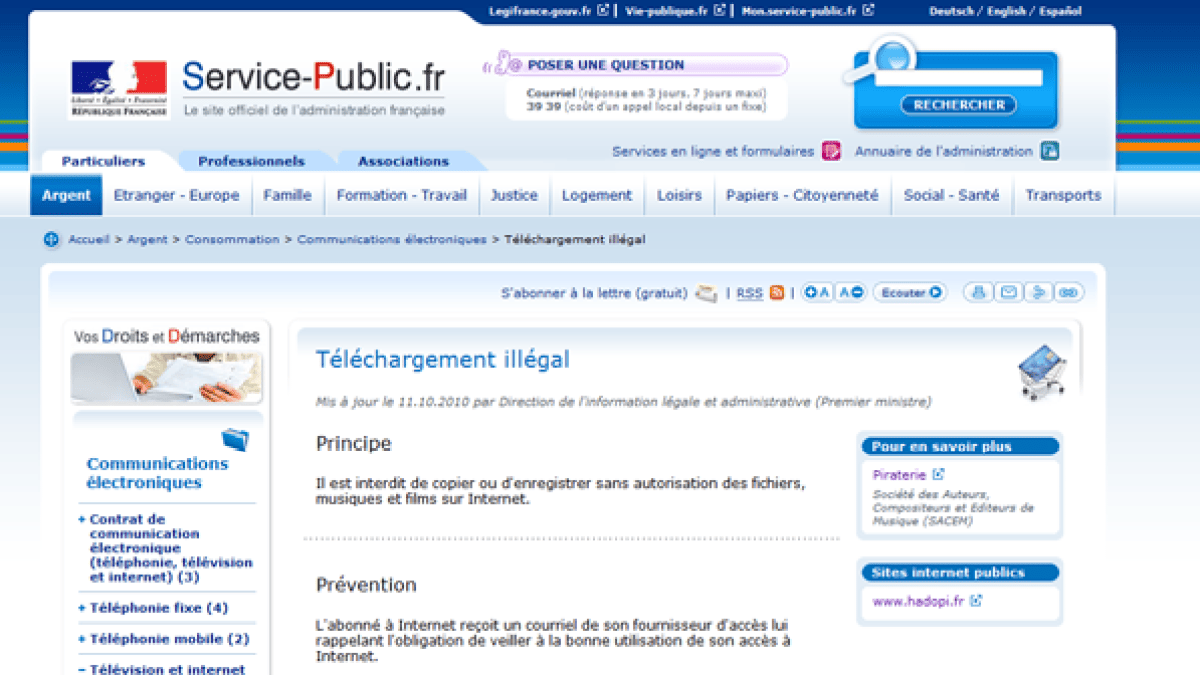Switch site language to Deutsch
Image resolution: width=1200 pixels, height=675 pixels.
tap(952, 11)
